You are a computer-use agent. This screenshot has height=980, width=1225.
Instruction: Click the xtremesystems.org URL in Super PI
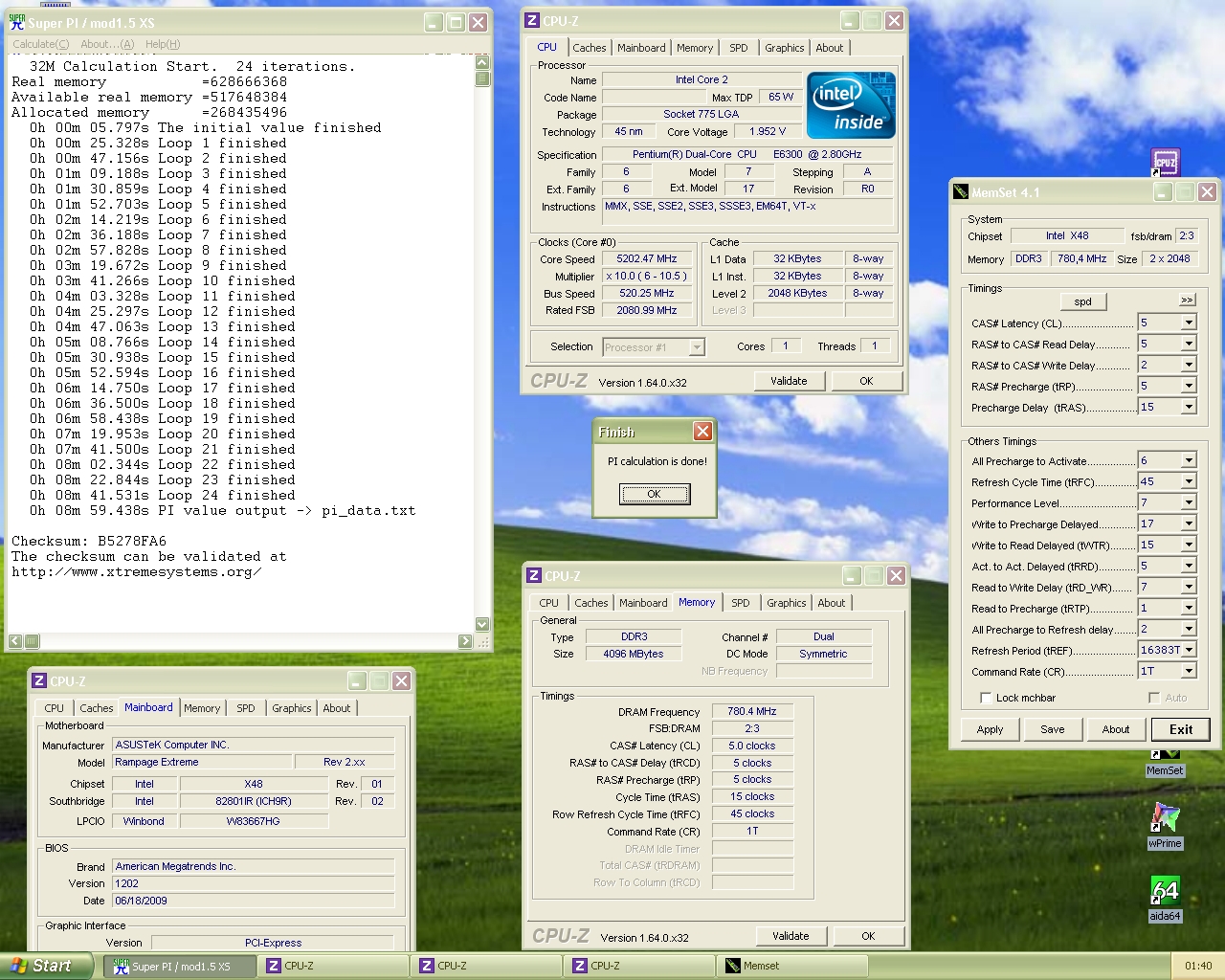(x=136, y=572)
